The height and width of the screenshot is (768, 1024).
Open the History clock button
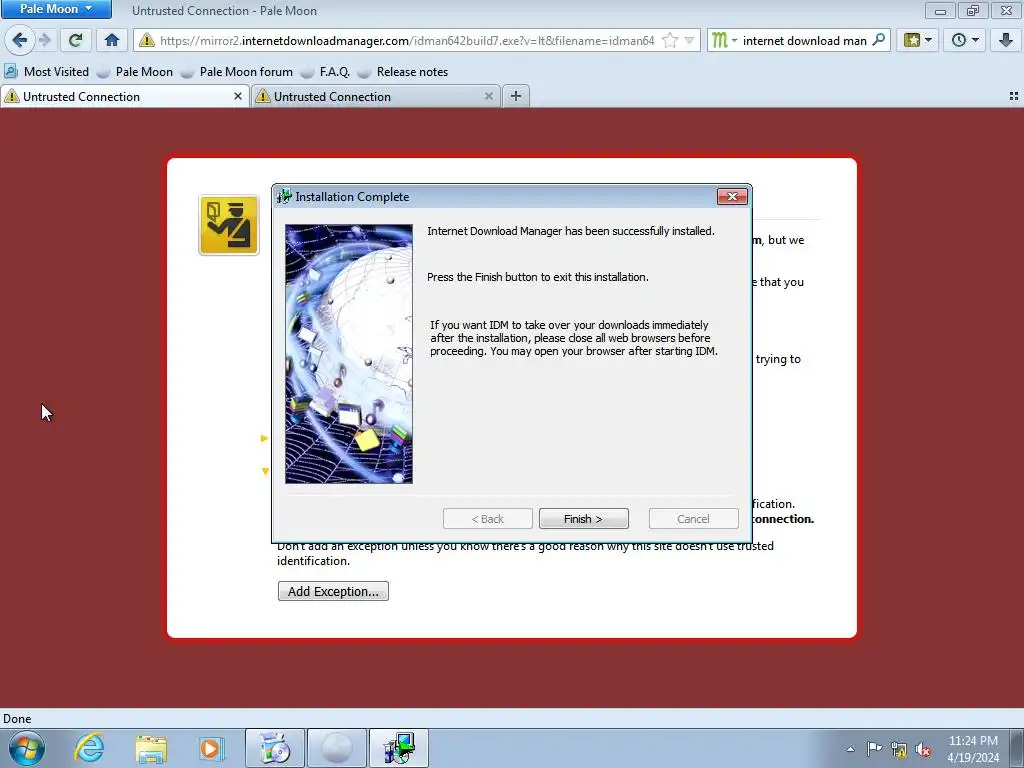coord(965,40)
